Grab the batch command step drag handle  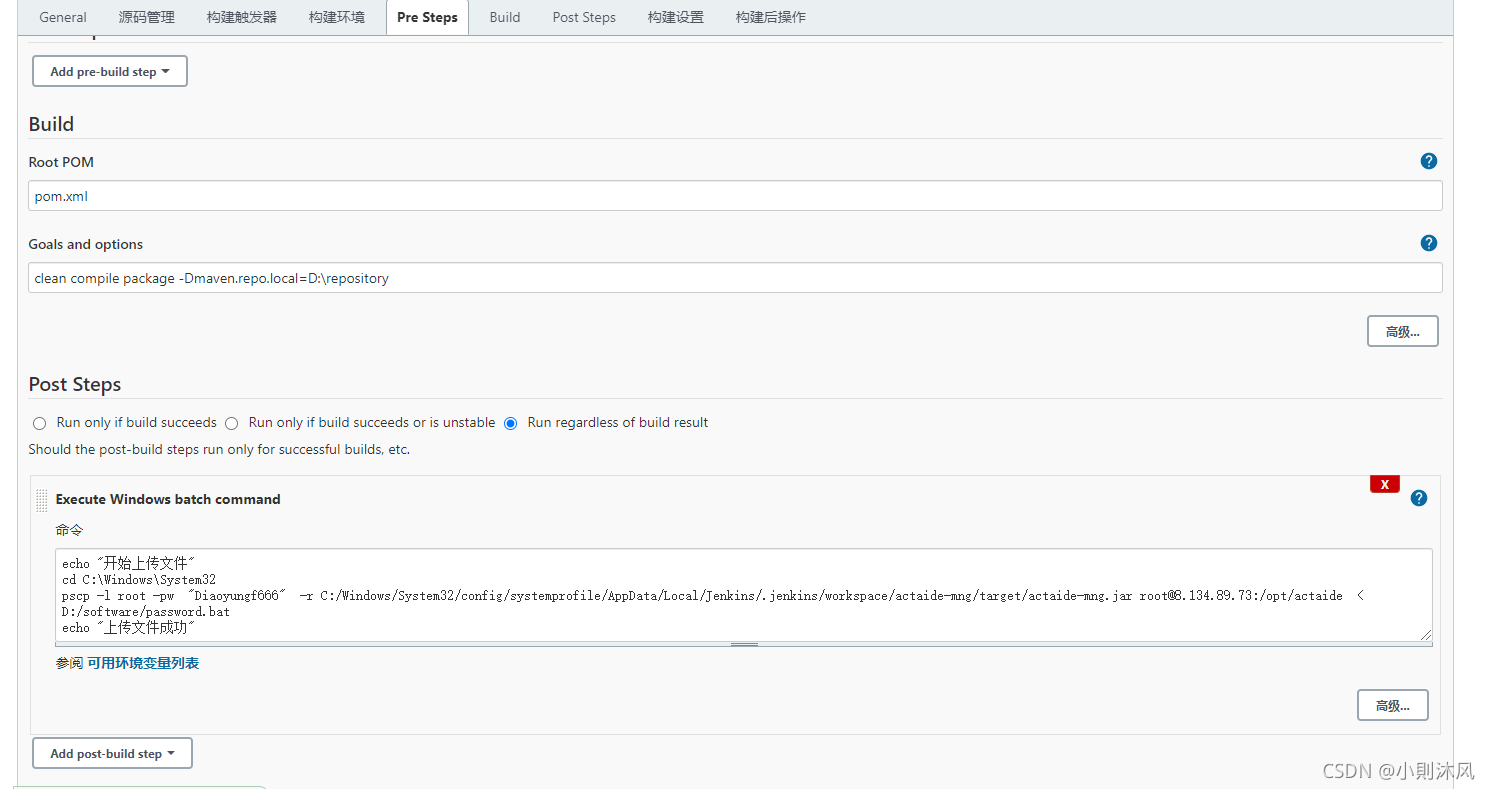coord(42,500)
